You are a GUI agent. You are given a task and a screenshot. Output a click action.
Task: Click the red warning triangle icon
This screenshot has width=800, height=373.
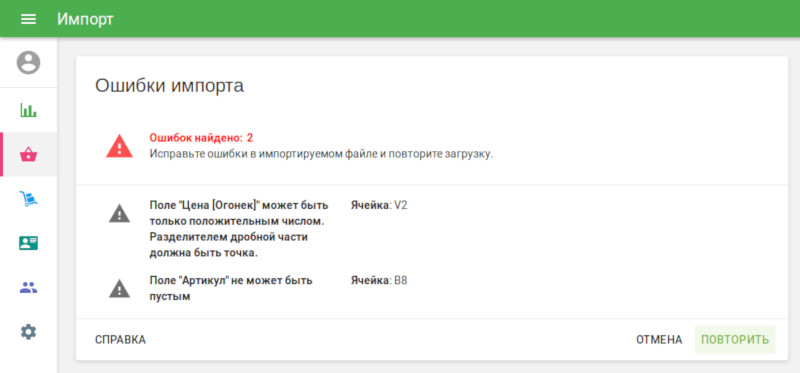[x=119, y=146]
